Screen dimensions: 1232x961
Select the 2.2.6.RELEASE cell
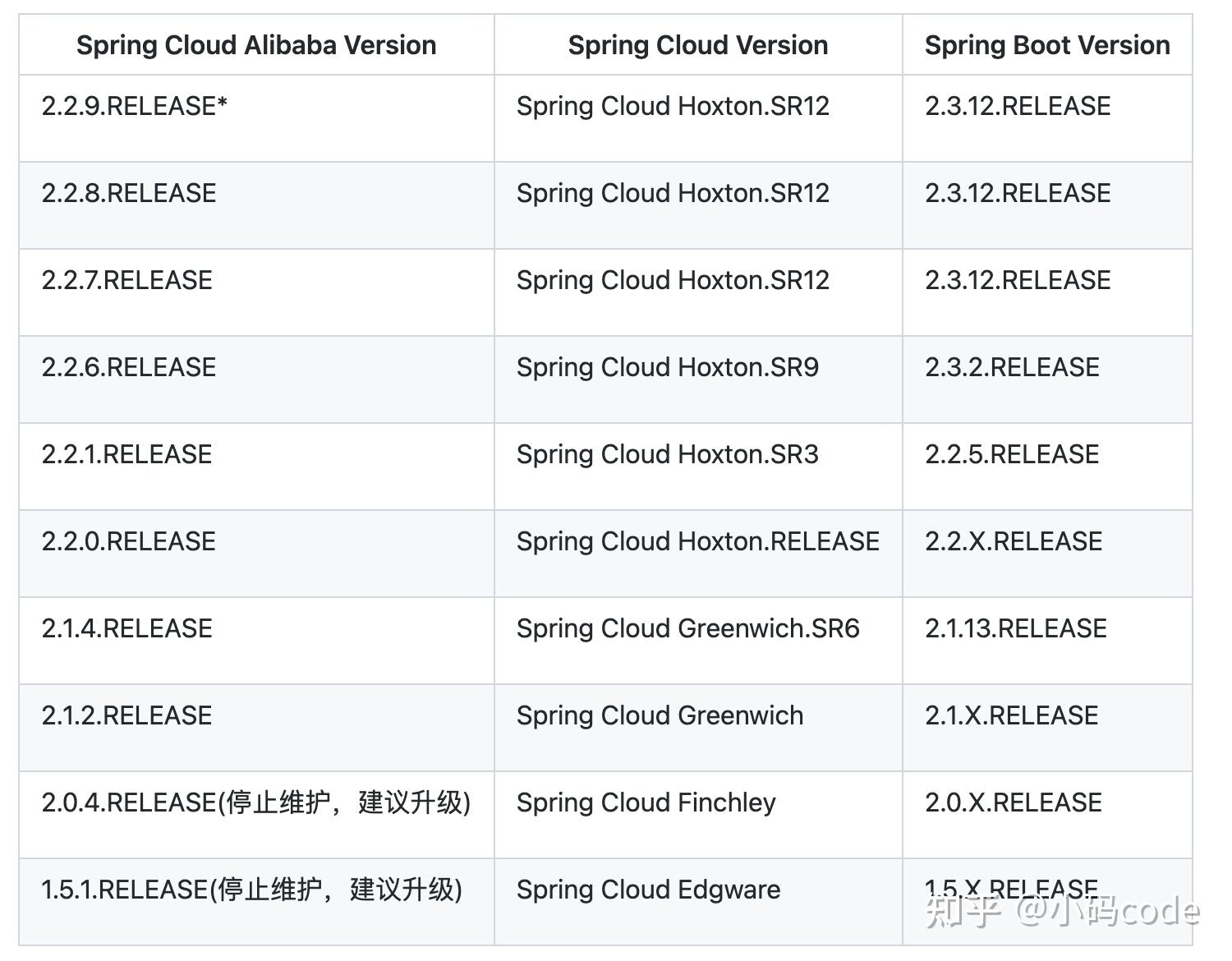click(129, 367)
